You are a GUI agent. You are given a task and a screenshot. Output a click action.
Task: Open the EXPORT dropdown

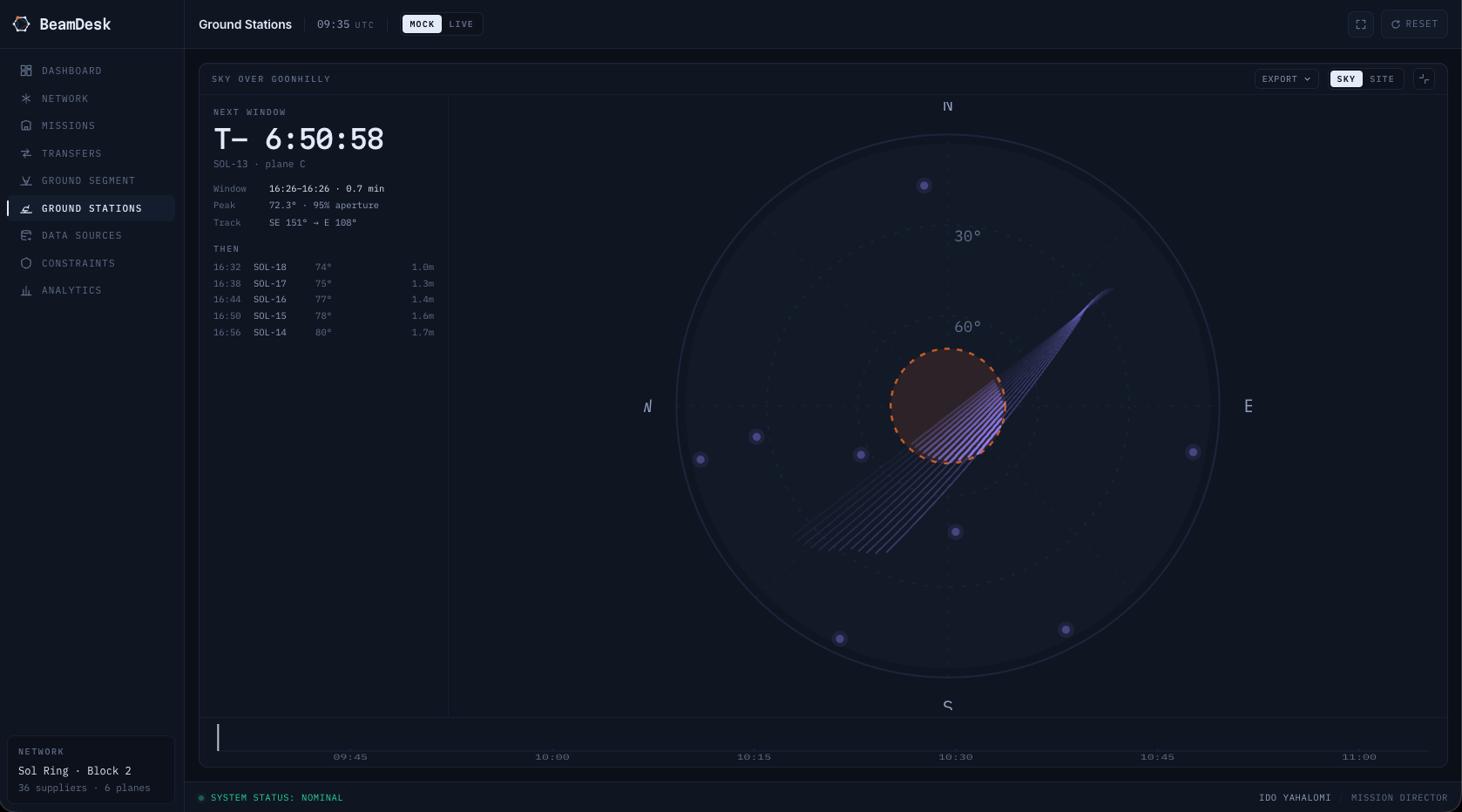click(1286, 79)
